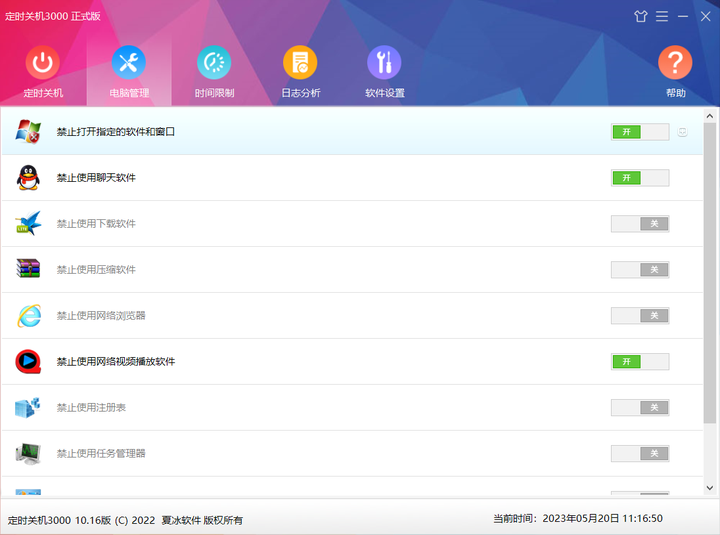This screenshot has width=720, height=535.
Task: Click the 定时关机 tab label text
Action: tap(43, 93)
